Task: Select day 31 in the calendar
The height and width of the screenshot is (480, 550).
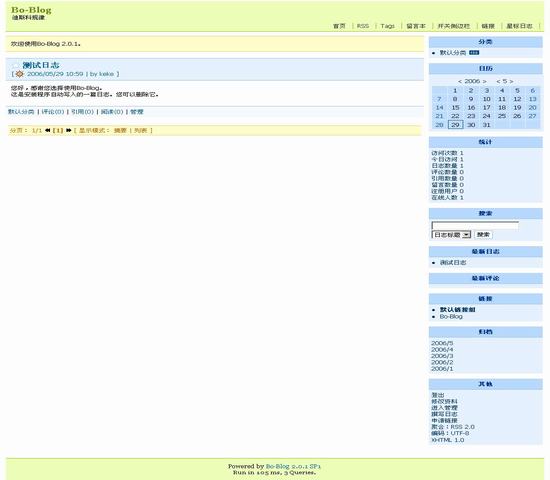Action: pos(486,125)
